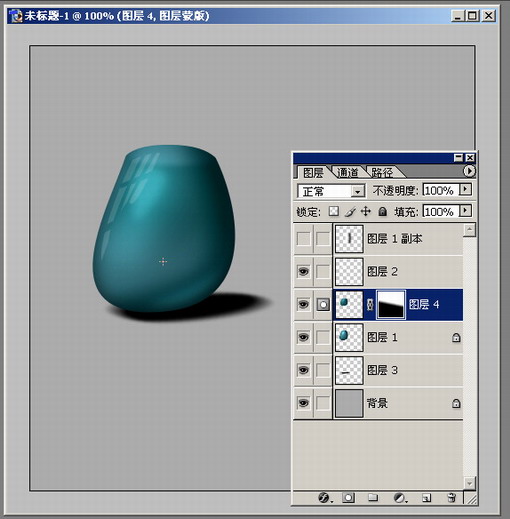Viewport: 510px width, 519px height.
Task: Select the 图层 1 layer thumbnail
Action: pos(349,337)
